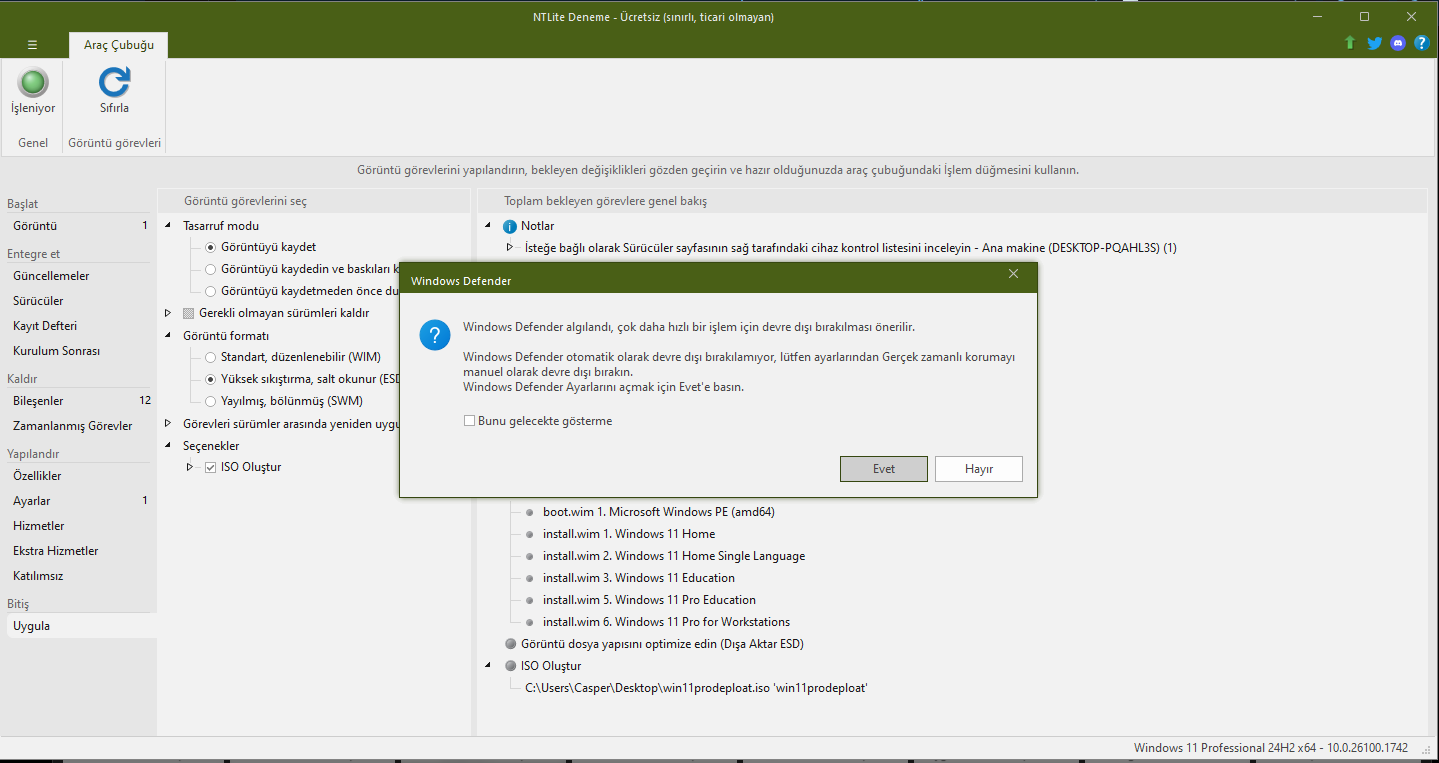The width and height of the screenshot is (1439, 763).
Task: Select 'Görüntüyü kaydet' radio option
Action: 210,247
